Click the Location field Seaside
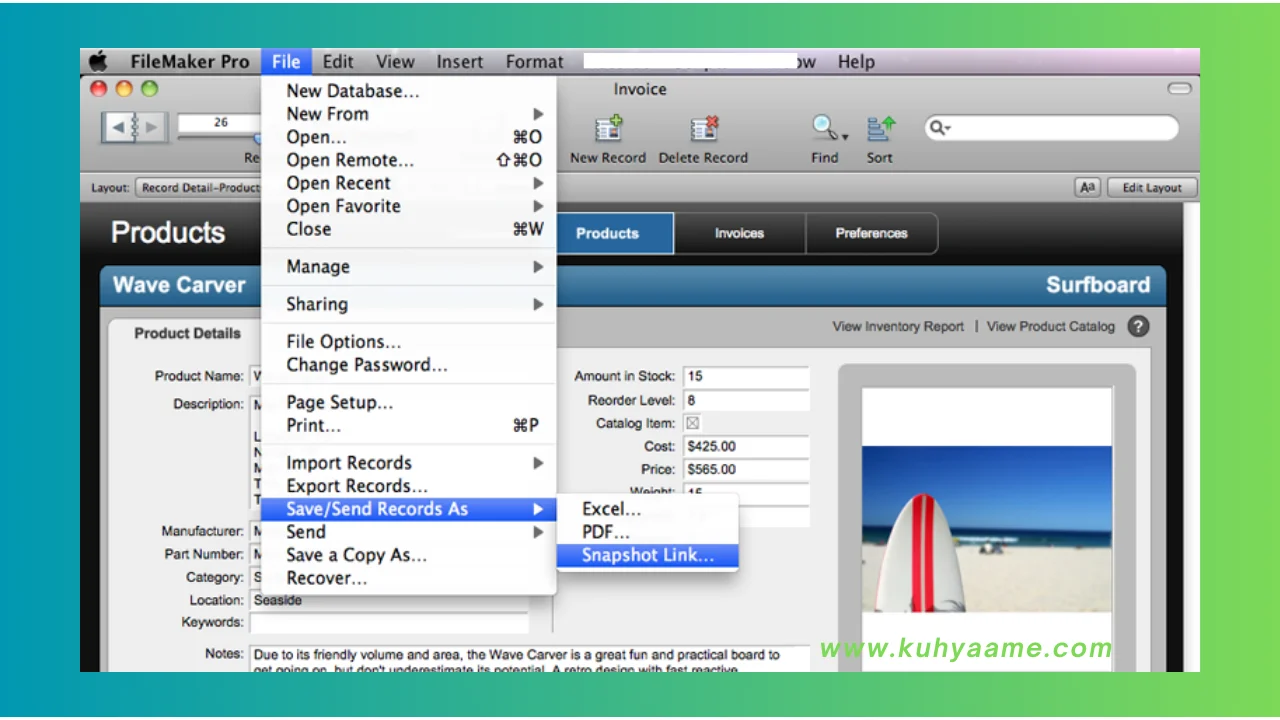Image resolution: width=1280 pixels, height=720 pixels. 389,600
